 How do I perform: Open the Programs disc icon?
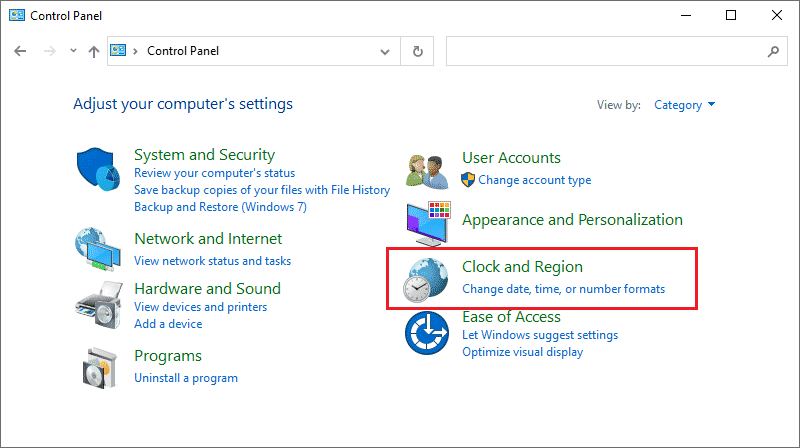point(99,368)
